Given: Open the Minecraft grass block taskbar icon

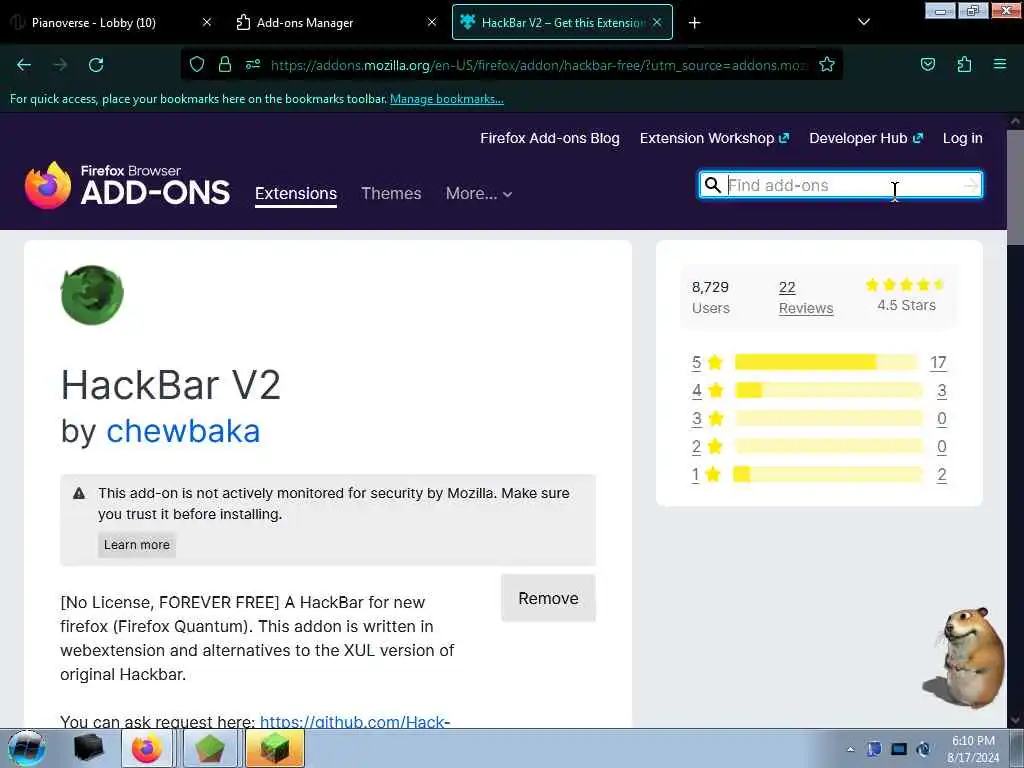Looking at the screenshot, I should click(274, 748).
